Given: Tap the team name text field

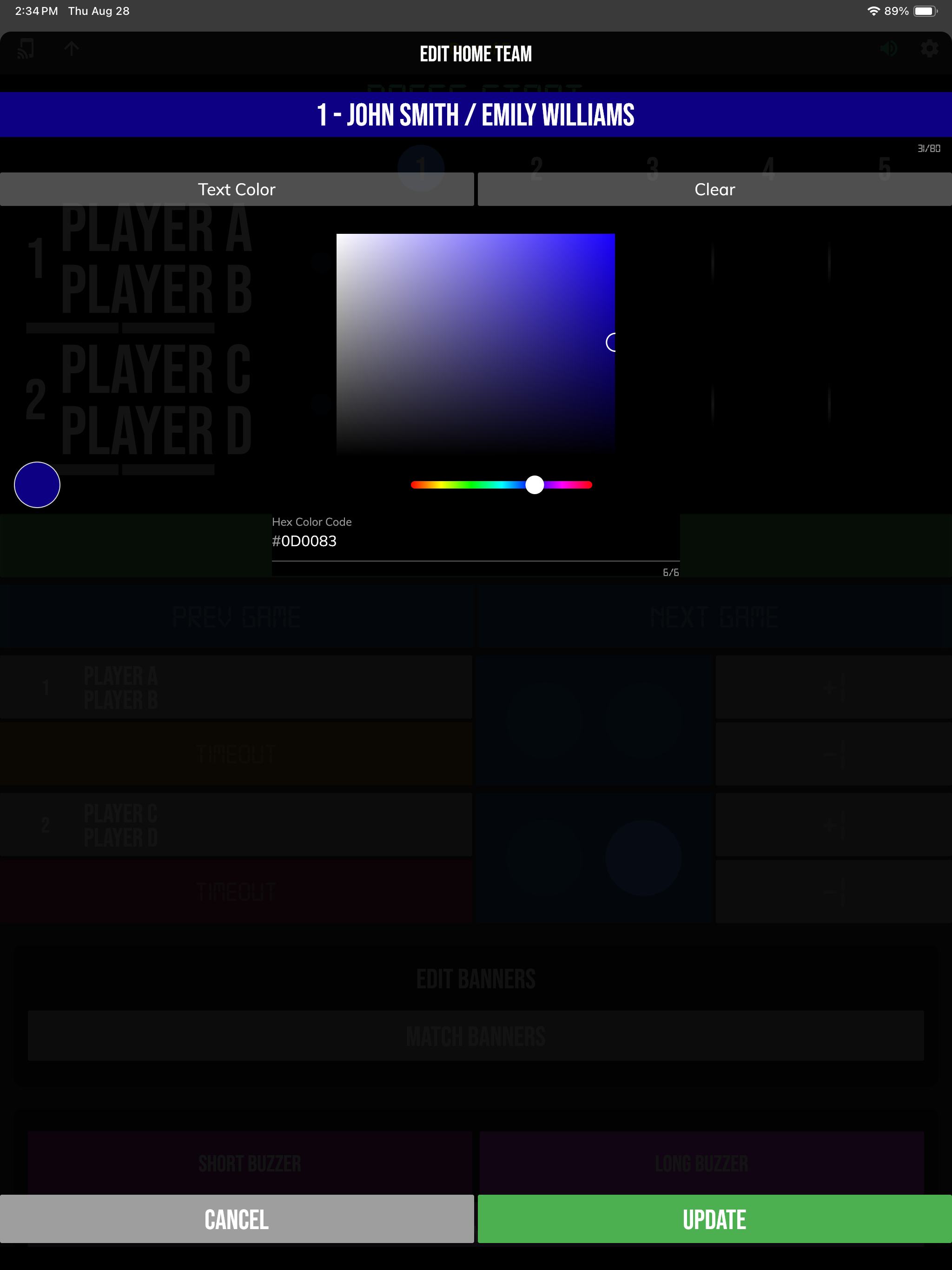Looking at the screenshot, I should coord(476,115).
